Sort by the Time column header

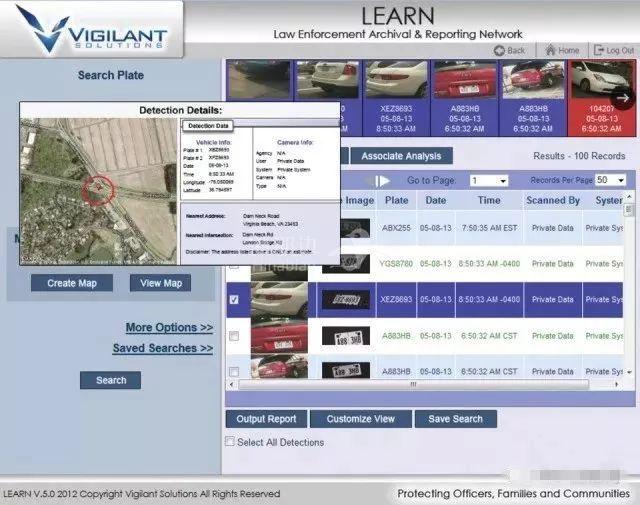pyautogui.click(x=489, y=200)
